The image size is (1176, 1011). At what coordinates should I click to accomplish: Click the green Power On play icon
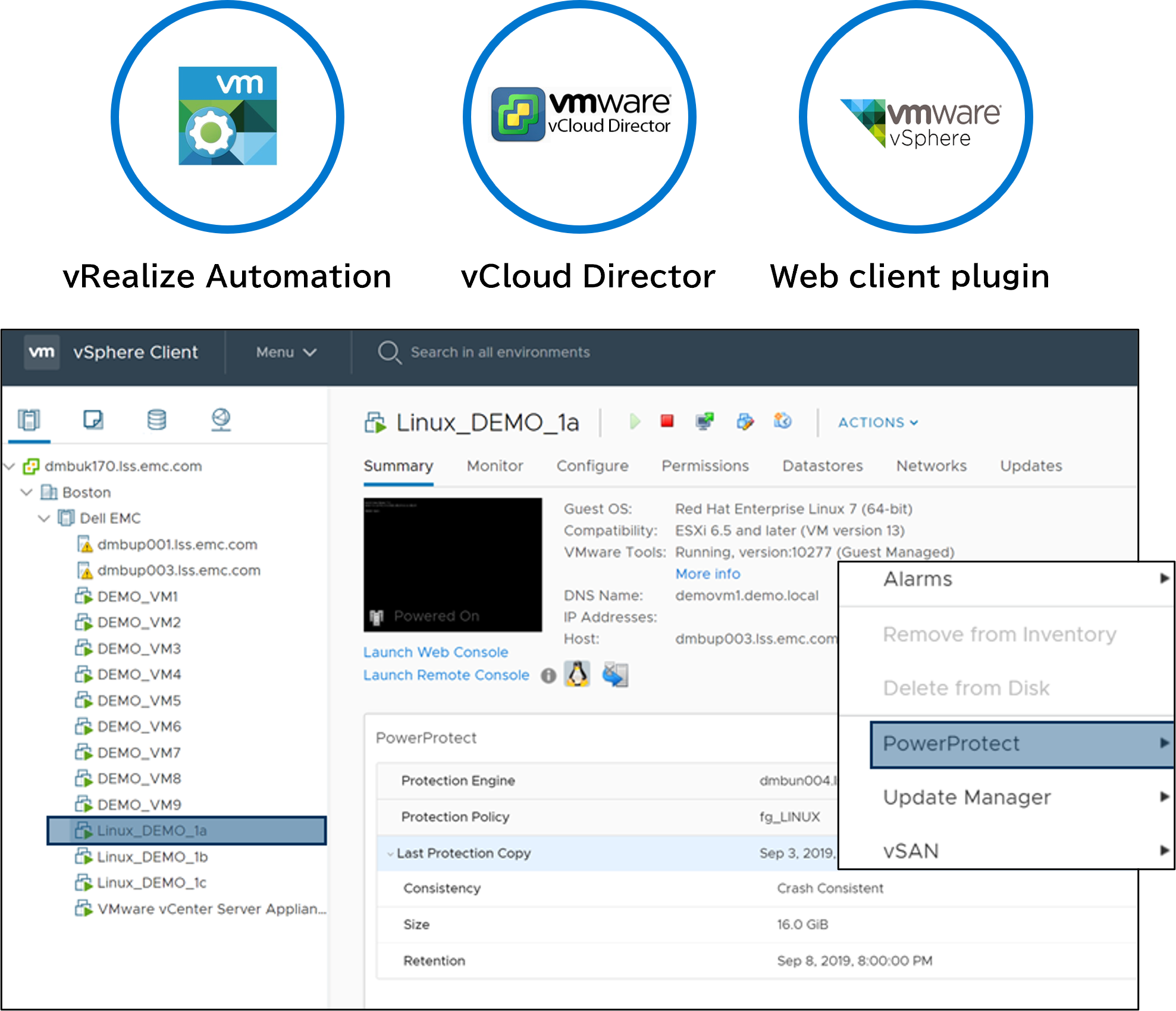[x=635, y=422]
